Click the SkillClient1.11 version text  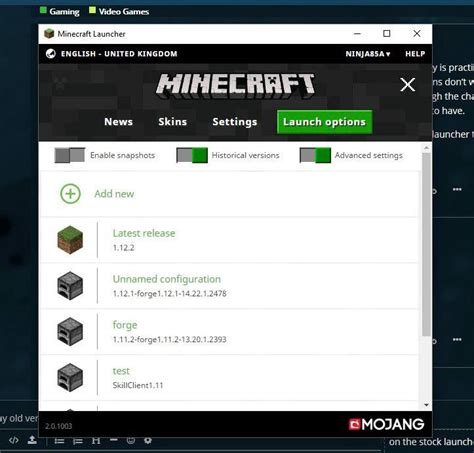click(x=138, y=385)
